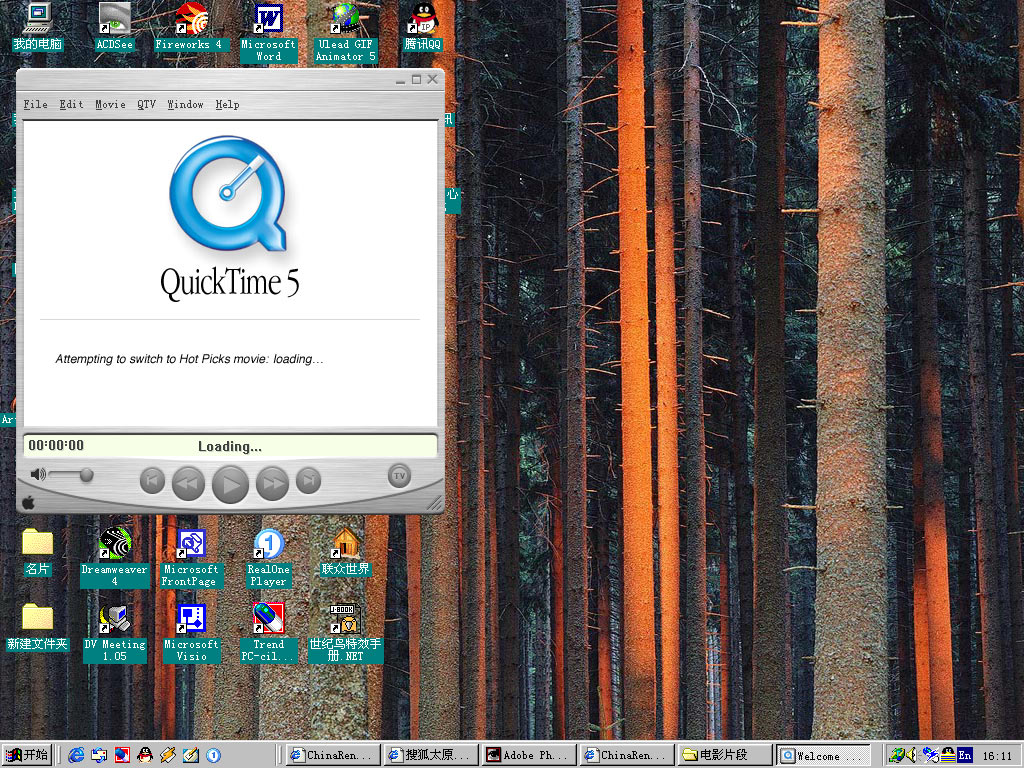Launch Internet Explorer from Quick Launch
Image resolution: width=1024 pixels, height=768 pixels.
pos(76,756)
